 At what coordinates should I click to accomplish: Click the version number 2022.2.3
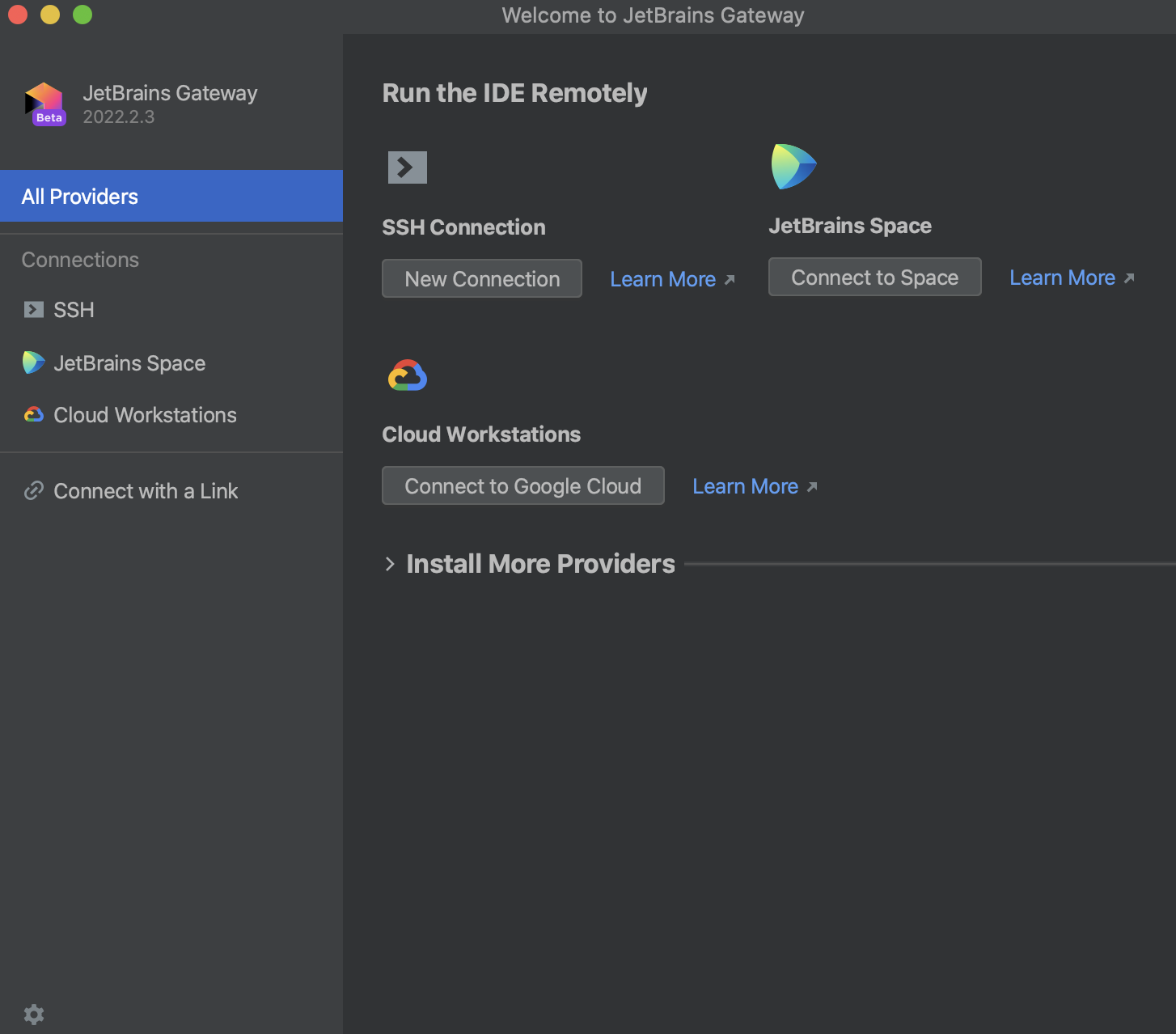pyautogui.click(x=118, y=117)
